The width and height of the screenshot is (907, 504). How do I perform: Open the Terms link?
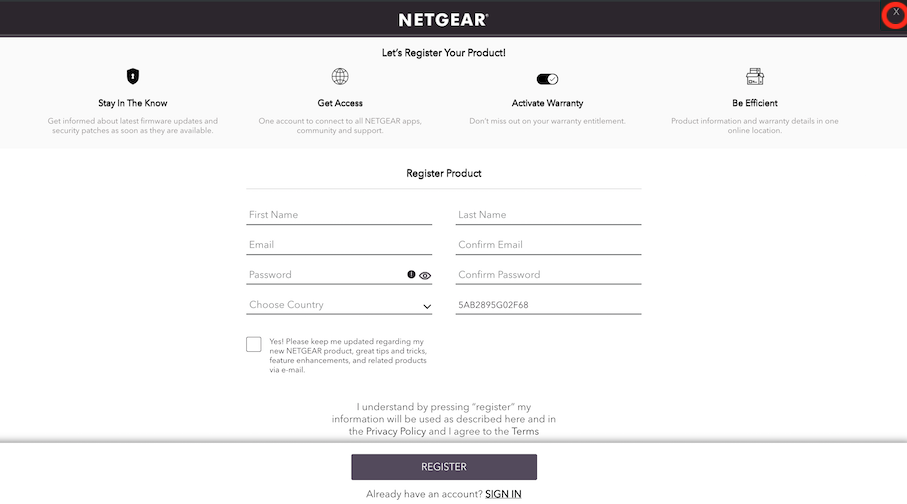click(x=525, y=431)
